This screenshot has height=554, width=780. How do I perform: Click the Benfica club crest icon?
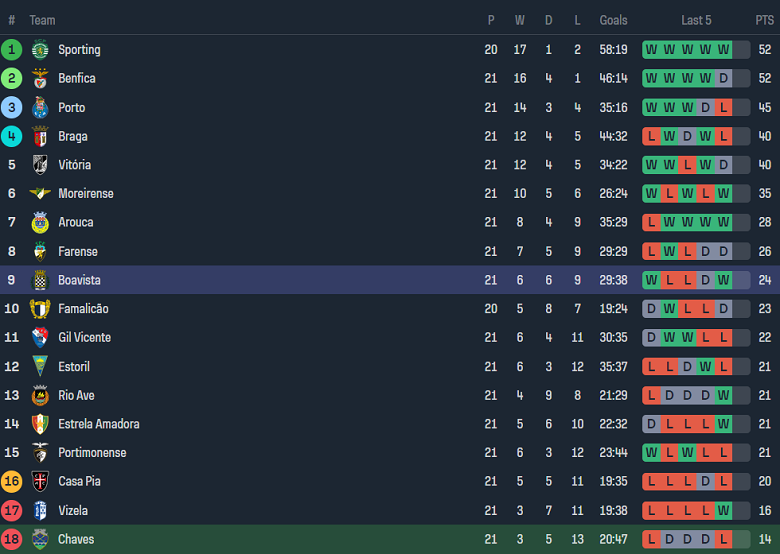(40, 78)
